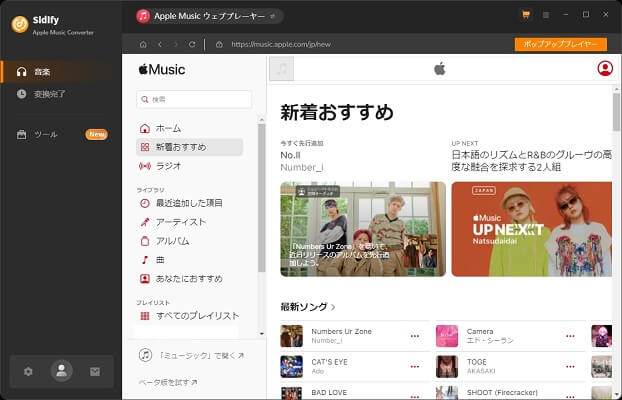The image size is (622, 400).
Task: Click artist name Number_i under No.II
Action: tap(302, 168)
